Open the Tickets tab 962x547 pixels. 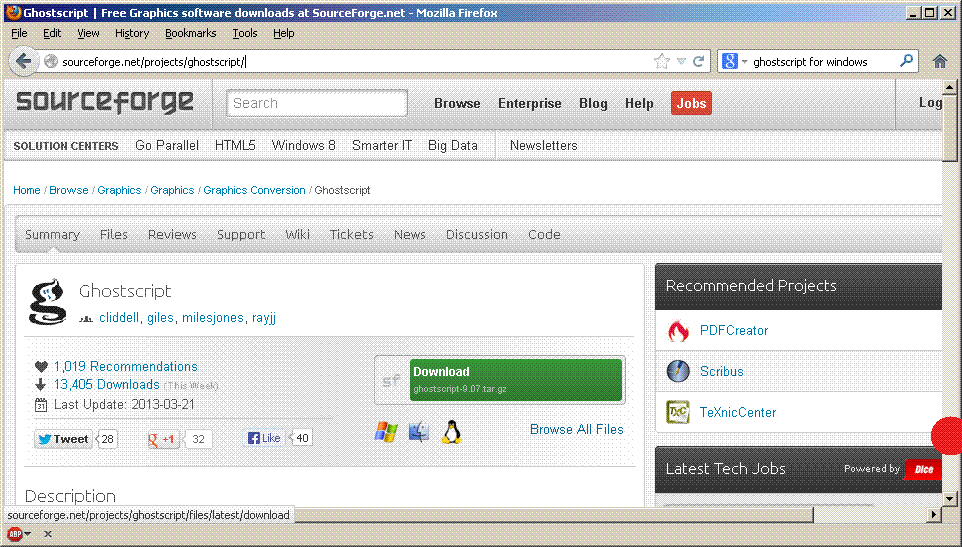(x=352, y=234)
